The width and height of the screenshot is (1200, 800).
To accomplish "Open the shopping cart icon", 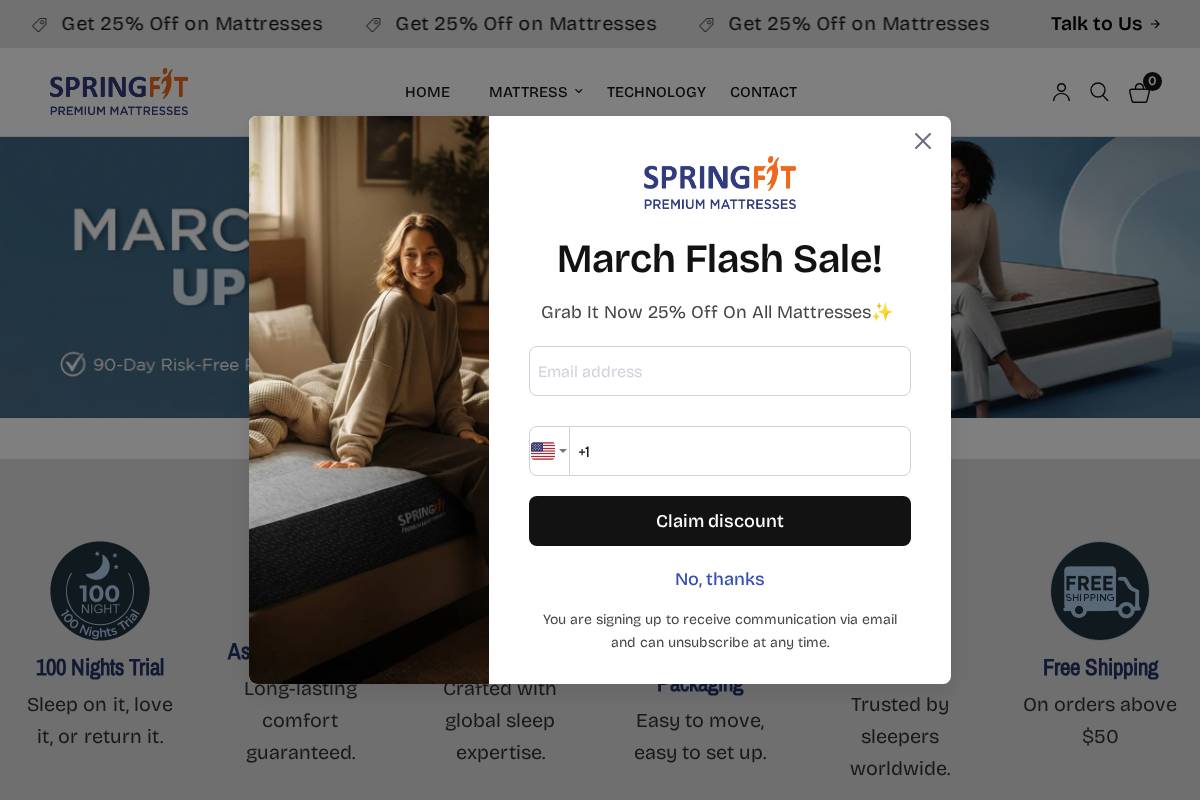I will (x=1139, y=92).
